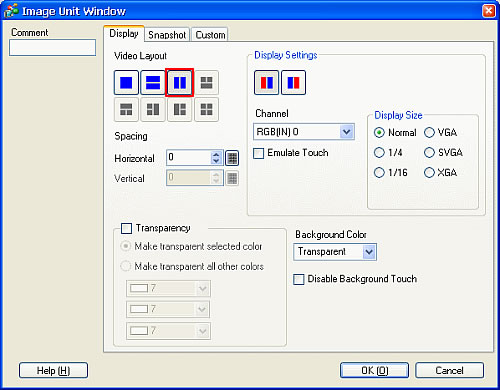Enable the Emulate Touch checkbox

(258, 153)
